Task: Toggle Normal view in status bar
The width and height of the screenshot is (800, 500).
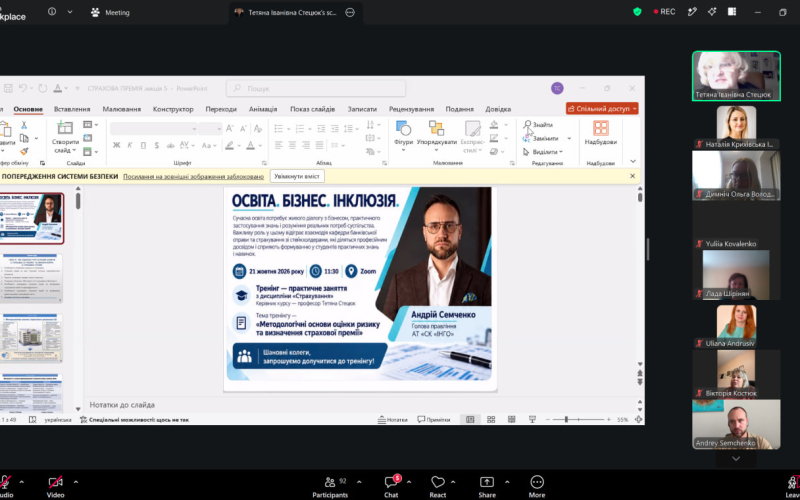Action: 470,419
